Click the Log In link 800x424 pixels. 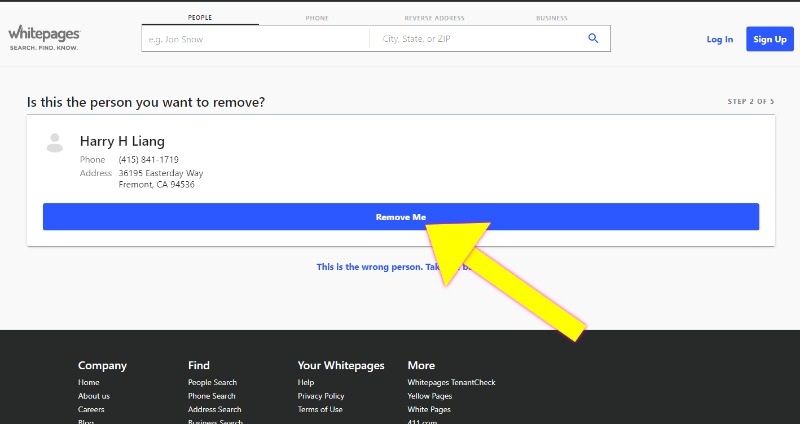tap(719, 39)
